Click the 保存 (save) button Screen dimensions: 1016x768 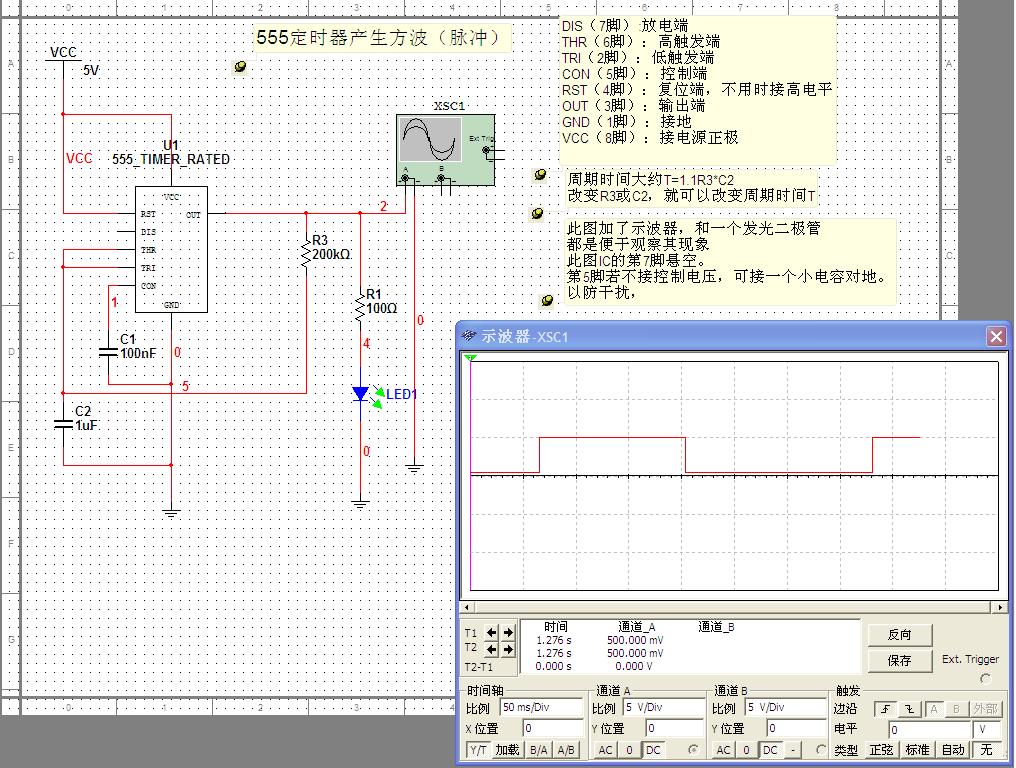point(899,660)
